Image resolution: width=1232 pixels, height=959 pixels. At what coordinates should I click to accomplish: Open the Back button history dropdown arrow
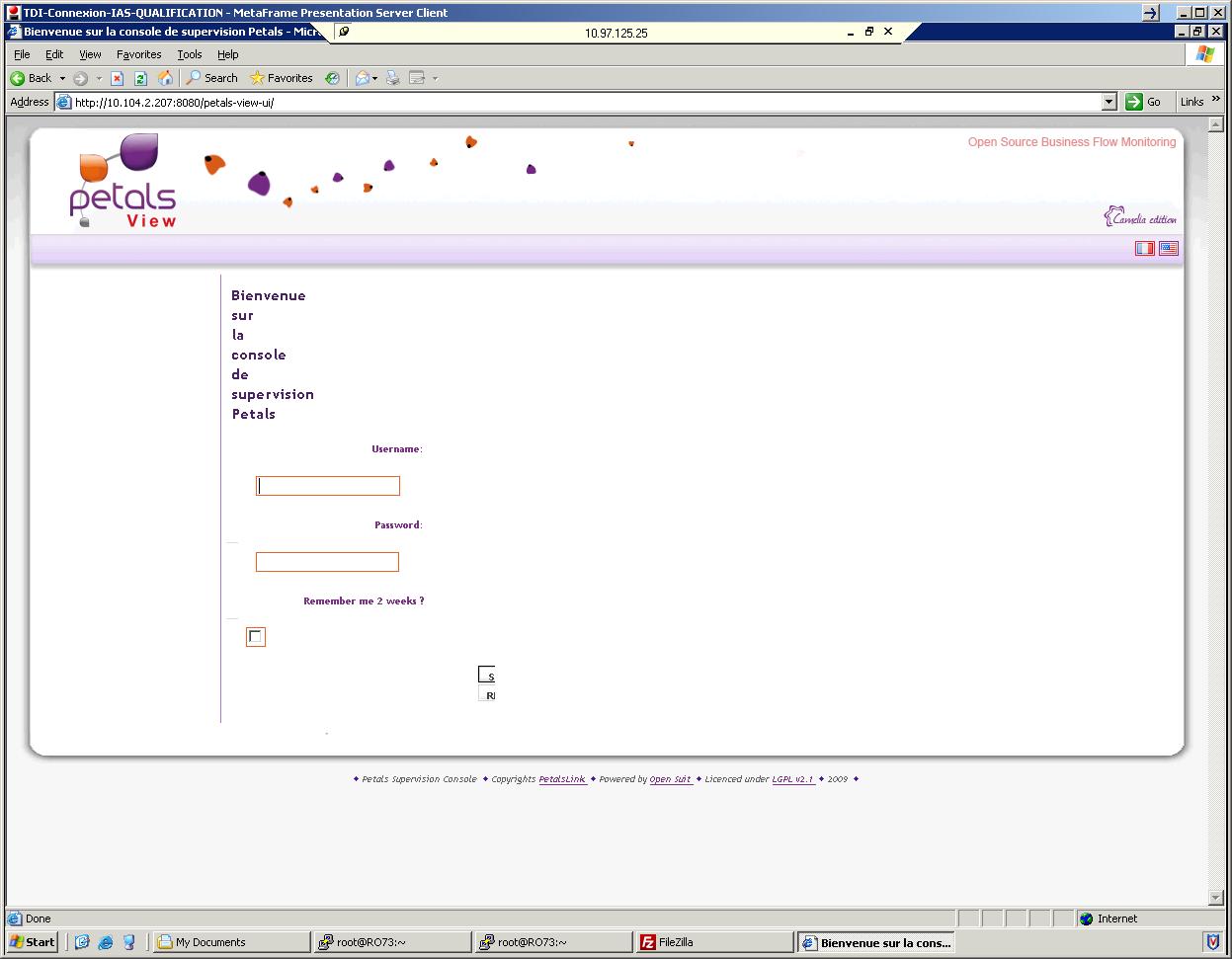coord(62,78)
